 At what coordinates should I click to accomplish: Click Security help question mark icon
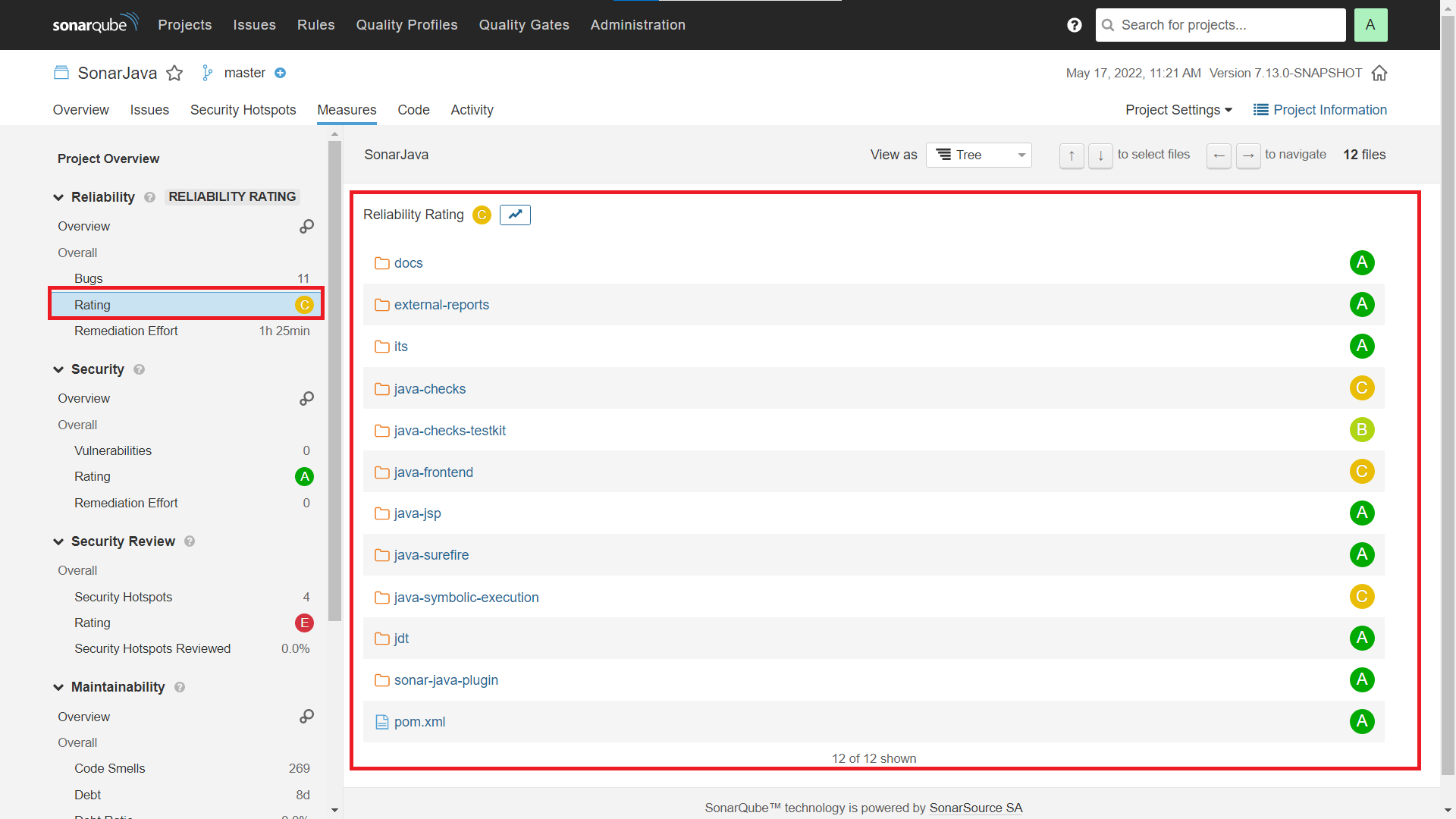click(139, 369)
